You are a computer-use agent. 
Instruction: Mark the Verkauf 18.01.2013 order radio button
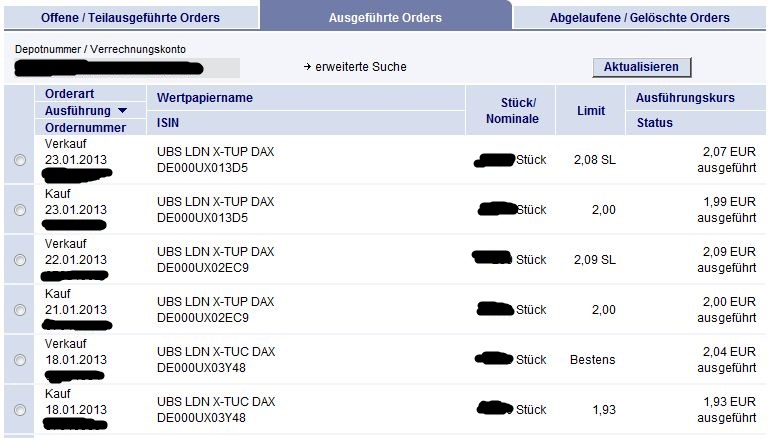(20, 360)
